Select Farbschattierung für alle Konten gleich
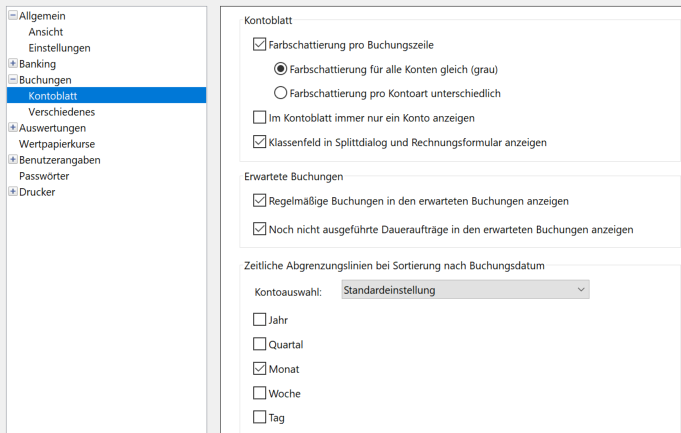The width and height of the screenshot is (681, 433). pos(281,69)
